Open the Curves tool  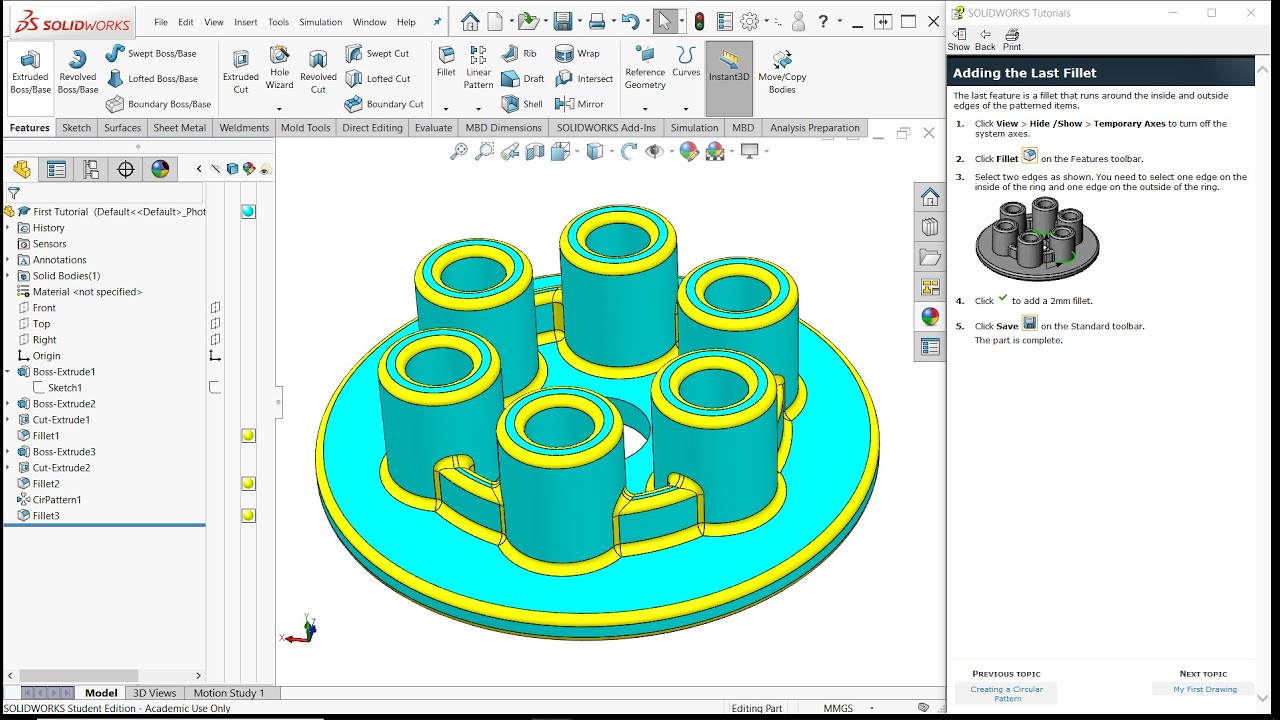tap(686, 62)
